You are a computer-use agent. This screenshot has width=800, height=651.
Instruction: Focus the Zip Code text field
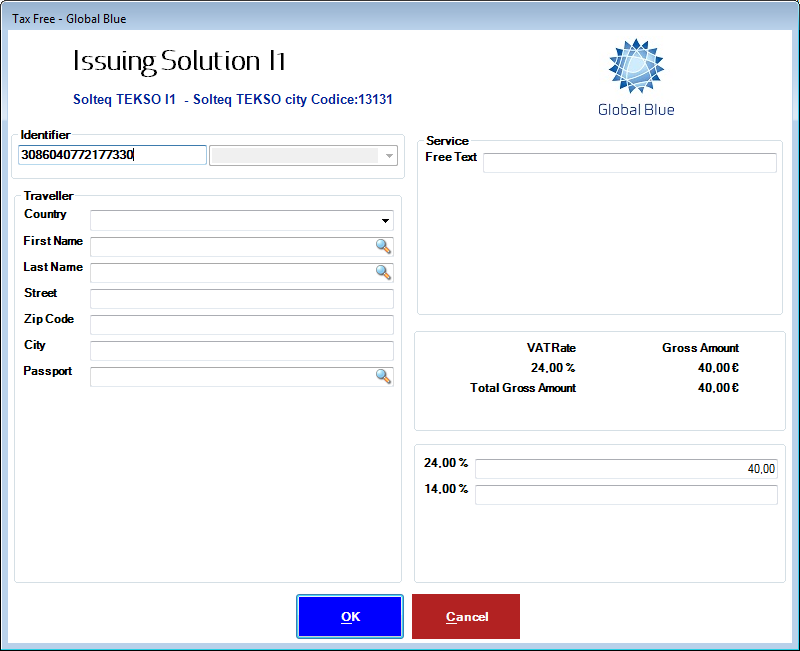[x=241, y=325]
